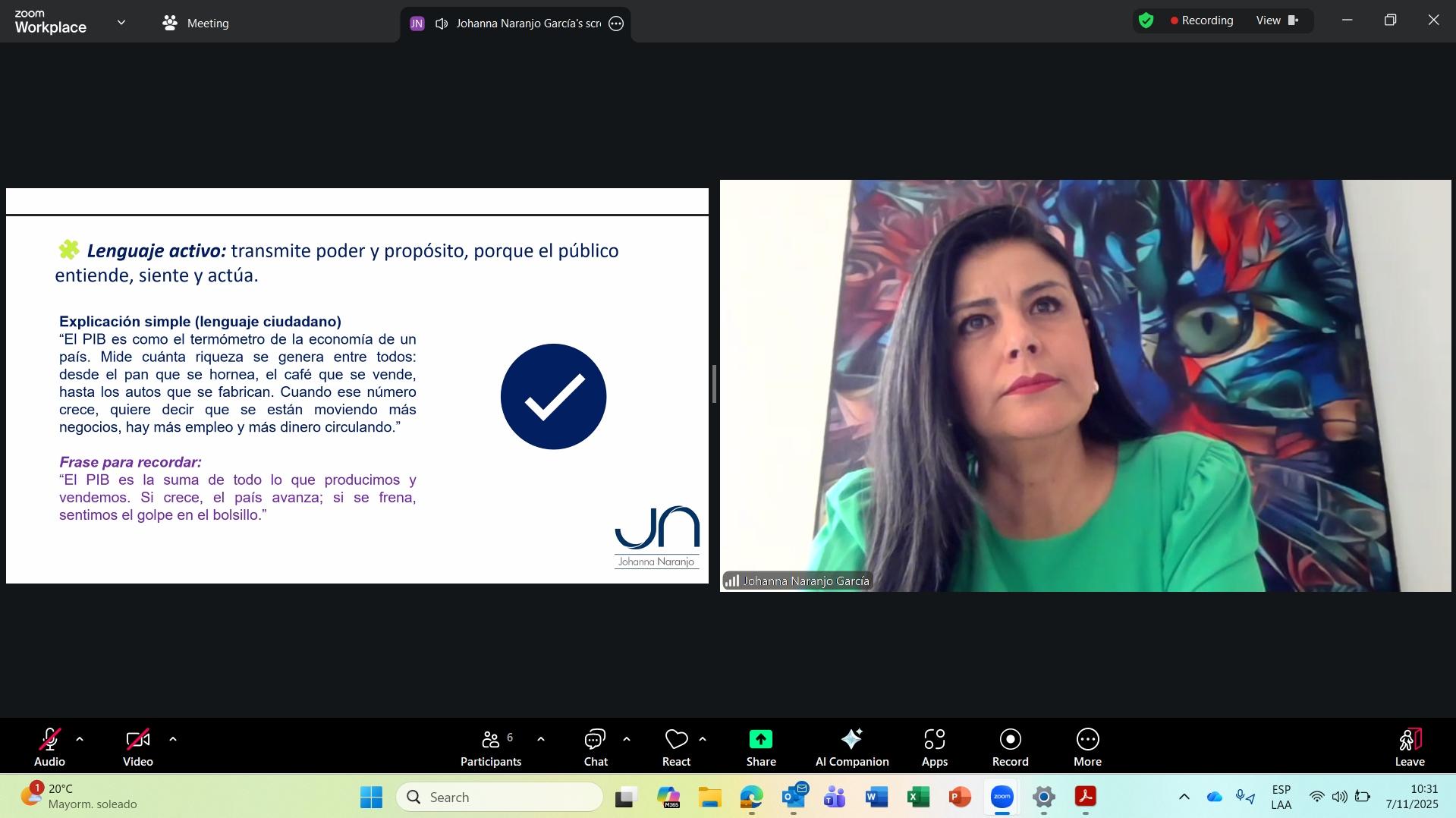1456x818 pixels.
Task: Open the Chat panel
Action: (595, 747)
